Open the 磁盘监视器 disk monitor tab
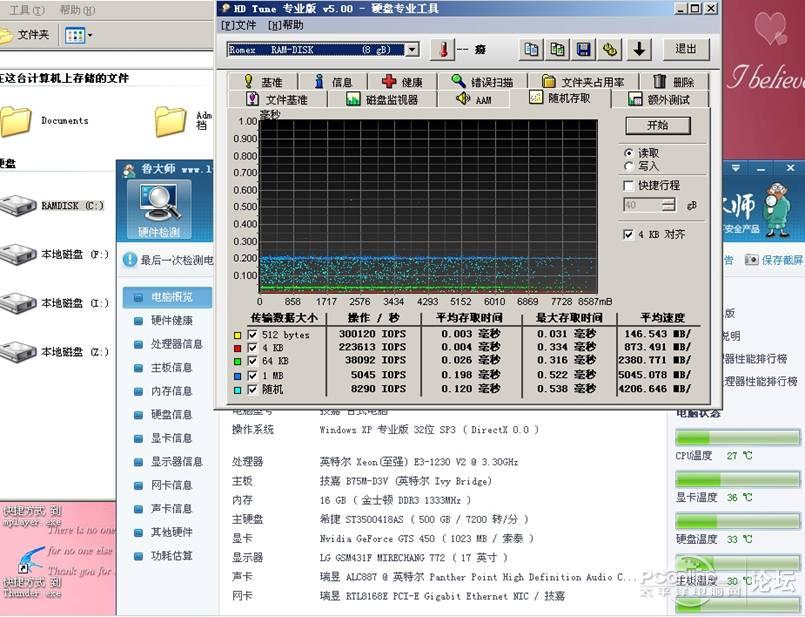This screenshot has height=617, width=805. click(382, 99)
